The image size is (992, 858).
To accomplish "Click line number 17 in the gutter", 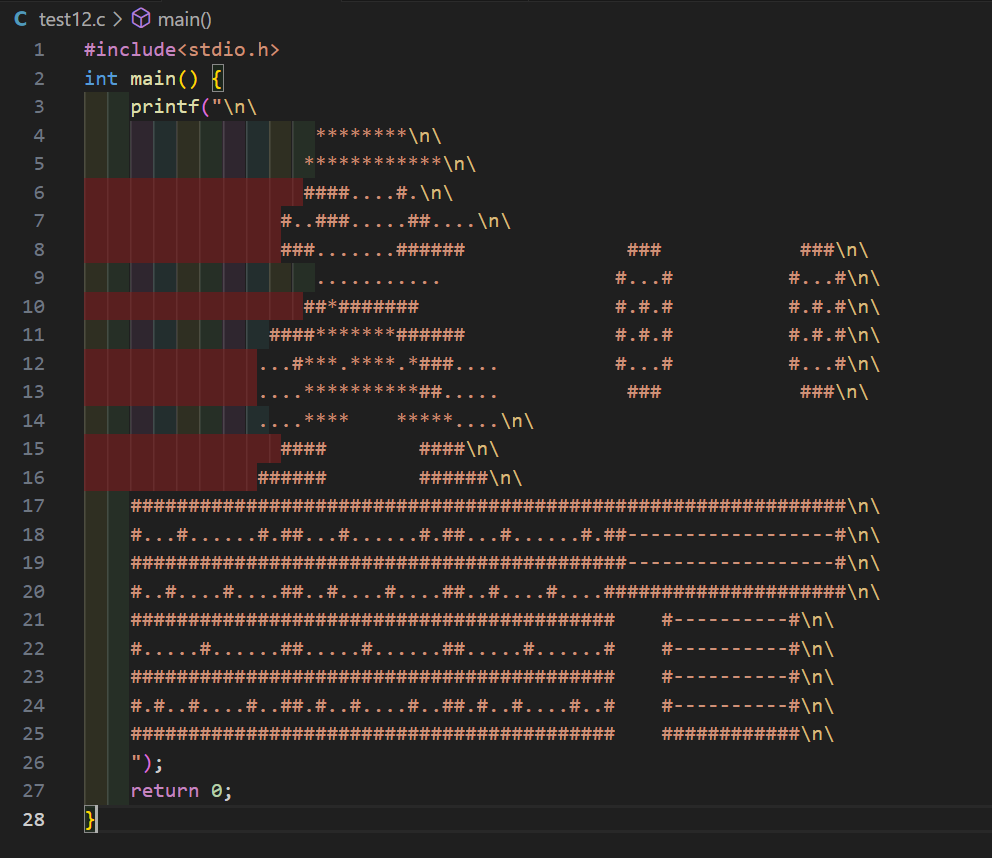I will 34,506.
